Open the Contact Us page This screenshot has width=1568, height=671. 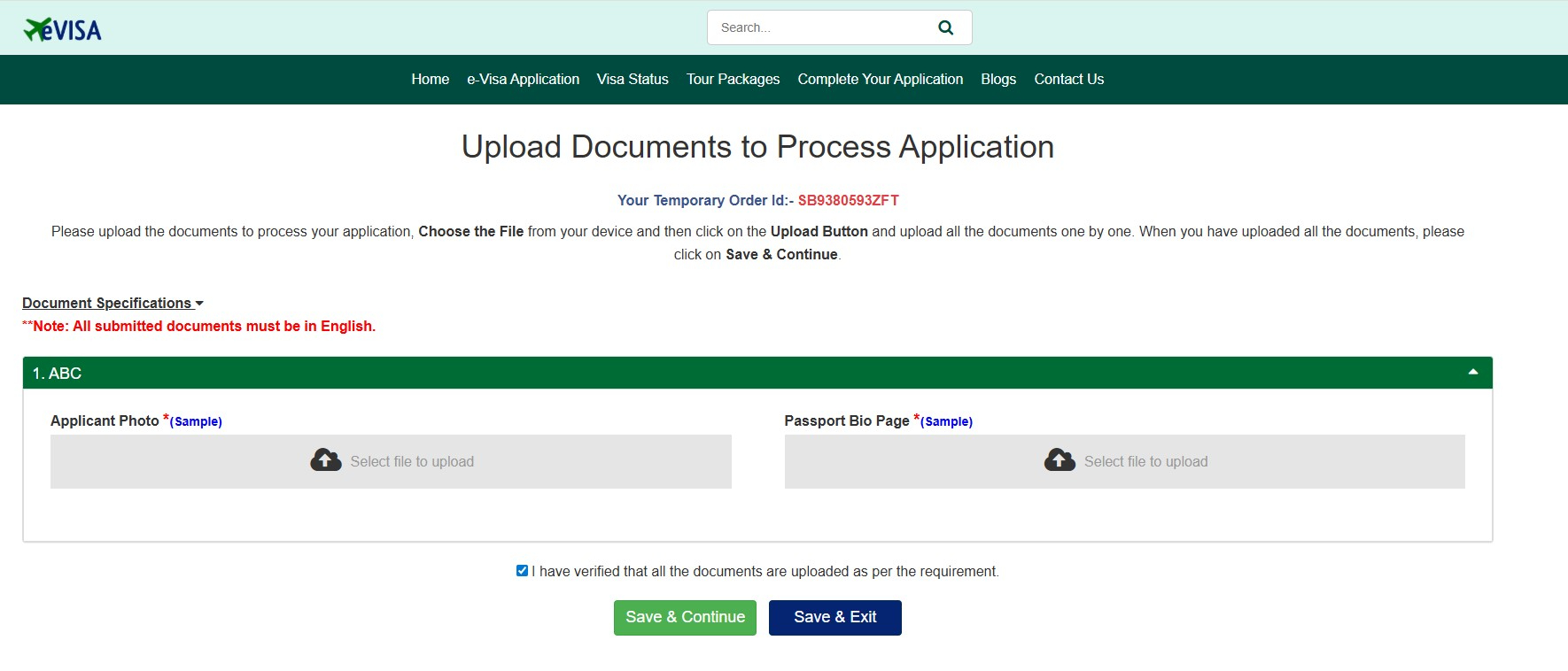coord(1068,79)
